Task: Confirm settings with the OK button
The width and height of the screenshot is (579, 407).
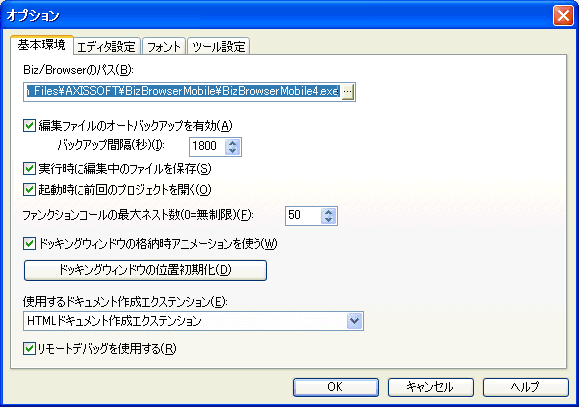Action: click(x=336, y=387)
